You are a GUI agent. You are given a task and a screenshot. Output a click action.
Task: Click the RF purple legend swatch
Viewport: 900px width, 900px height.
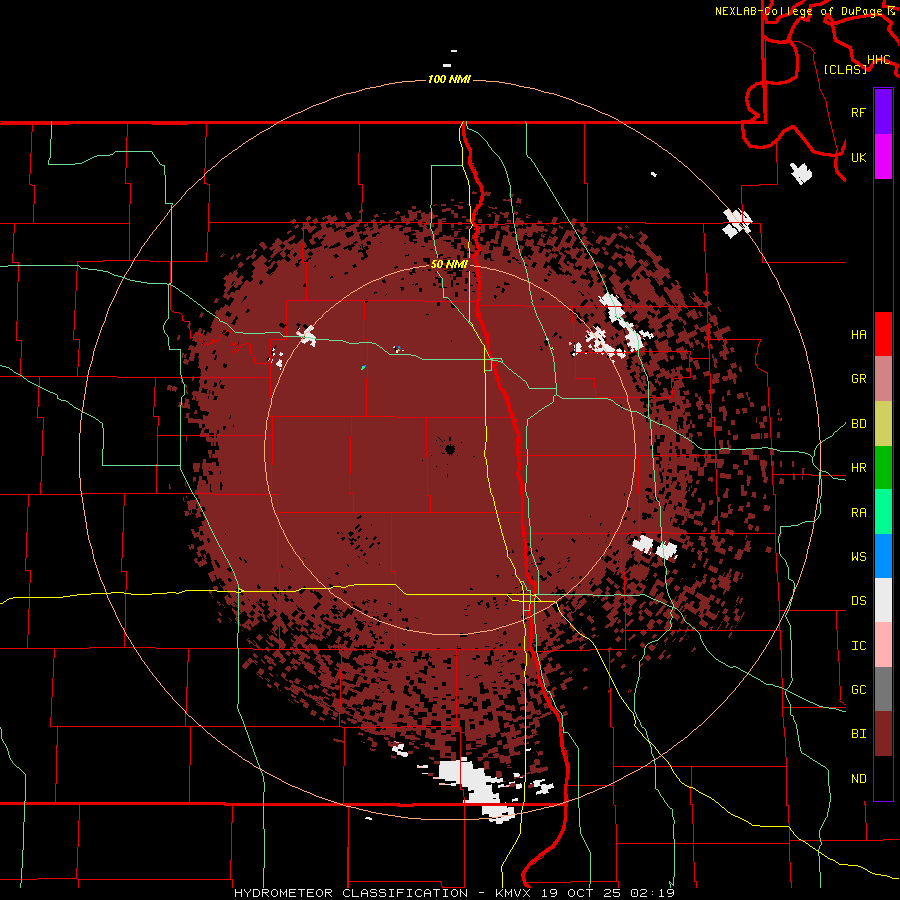(883, 112)
